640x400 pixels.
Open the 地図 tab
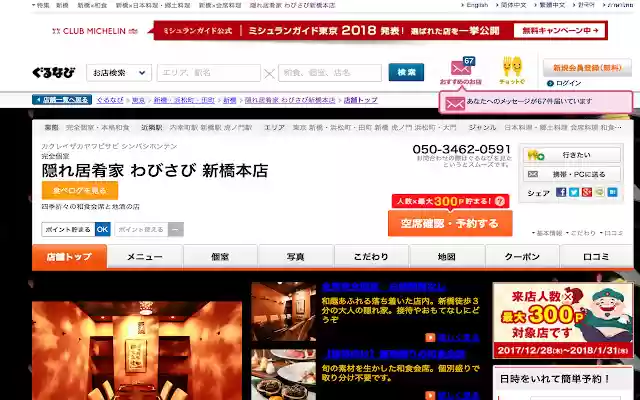(x=447, y=257)
